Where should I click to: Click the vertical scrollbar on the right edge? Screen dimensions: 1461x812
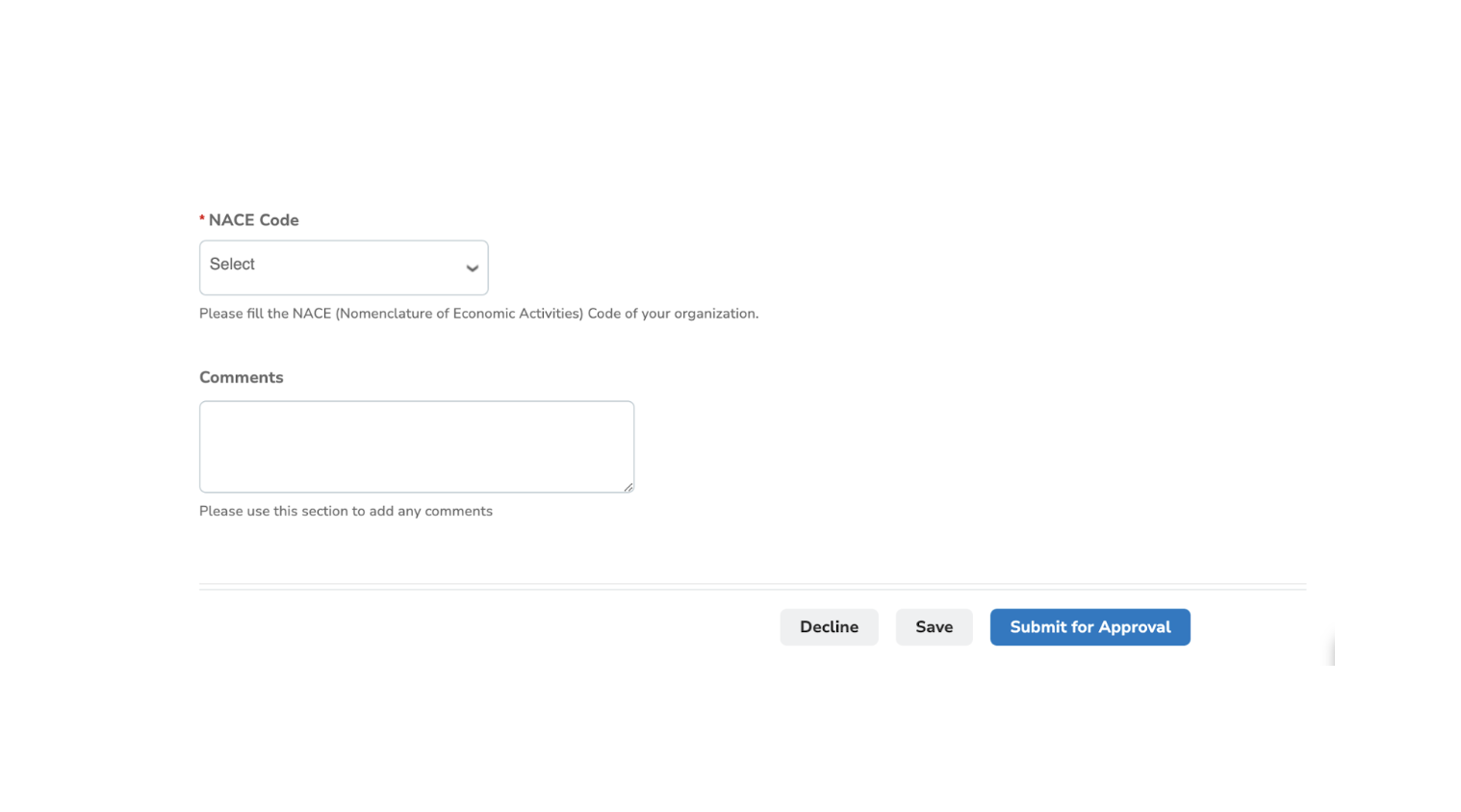(1333, 645)
